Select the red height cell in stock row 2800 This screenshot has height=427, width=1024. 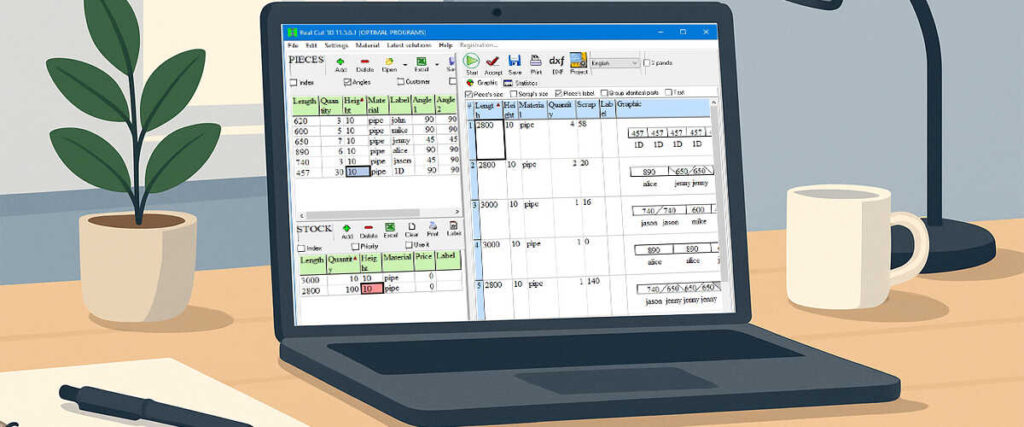pos(372,289)
